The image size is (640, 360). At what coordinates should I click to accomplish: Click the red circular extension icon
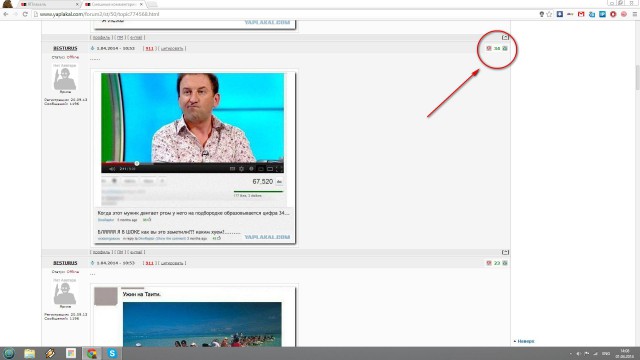[613, 14]
